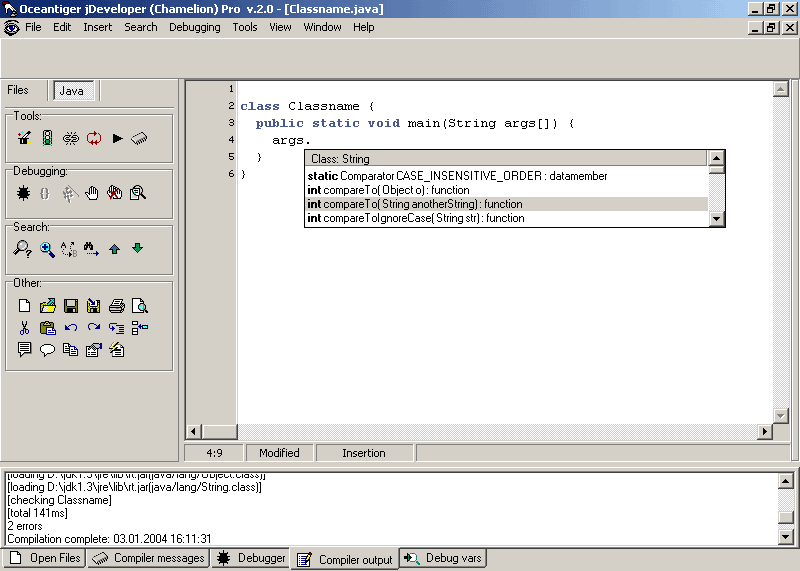Click the traffic light icon in Tools
This screenshot has width=800, height=571.
47,138
